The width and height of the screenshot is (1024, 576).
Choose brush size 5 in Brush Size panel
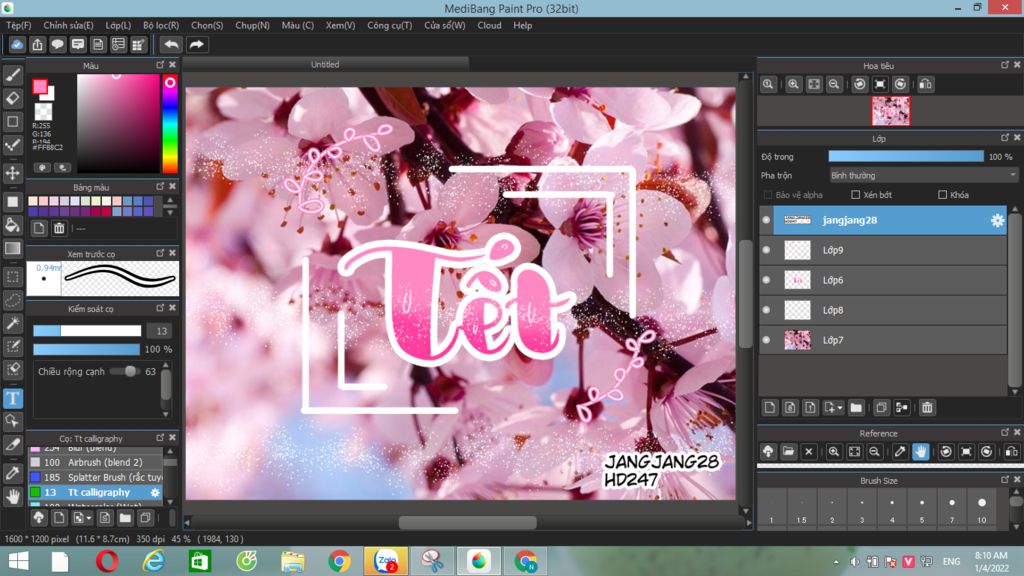pyautogui.click(x=921, y=509)
